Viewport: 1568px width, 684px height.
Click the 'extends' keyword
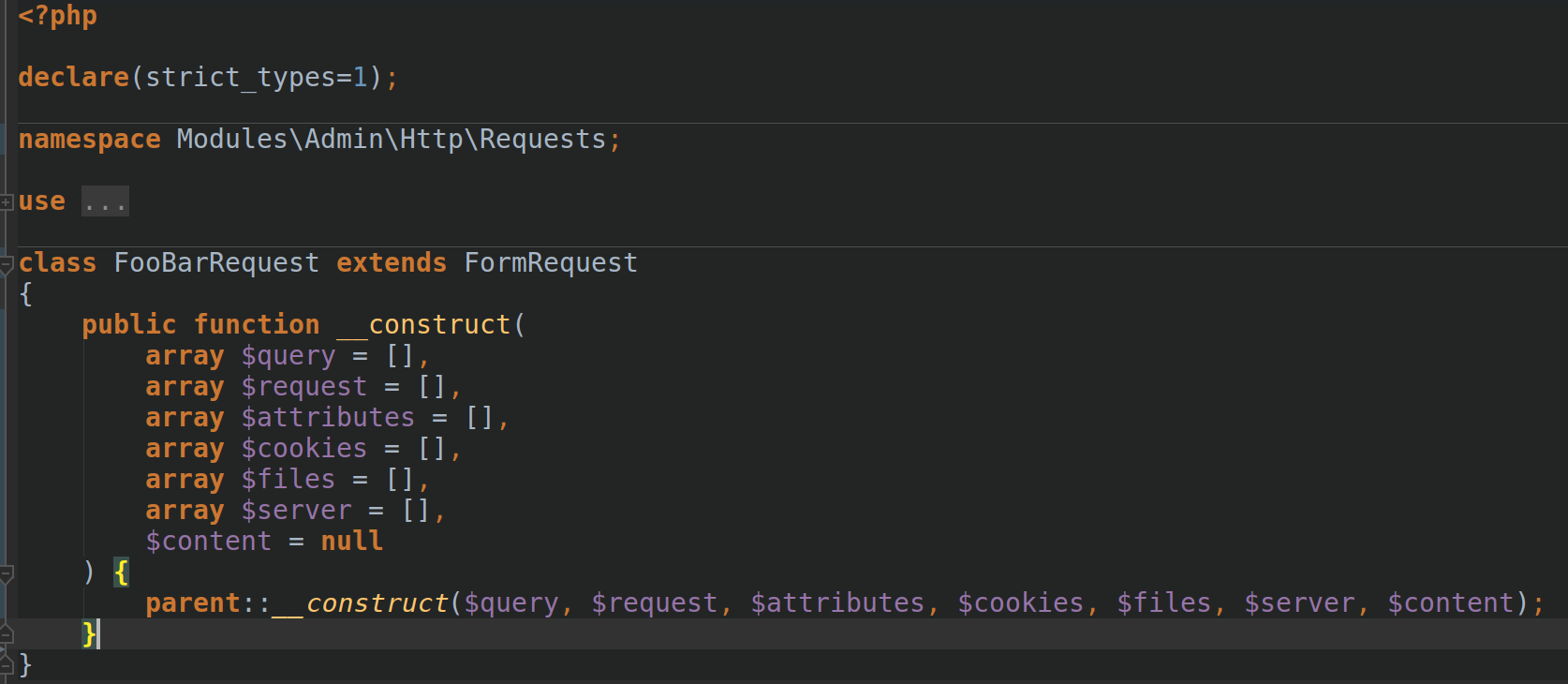[392, 262]
